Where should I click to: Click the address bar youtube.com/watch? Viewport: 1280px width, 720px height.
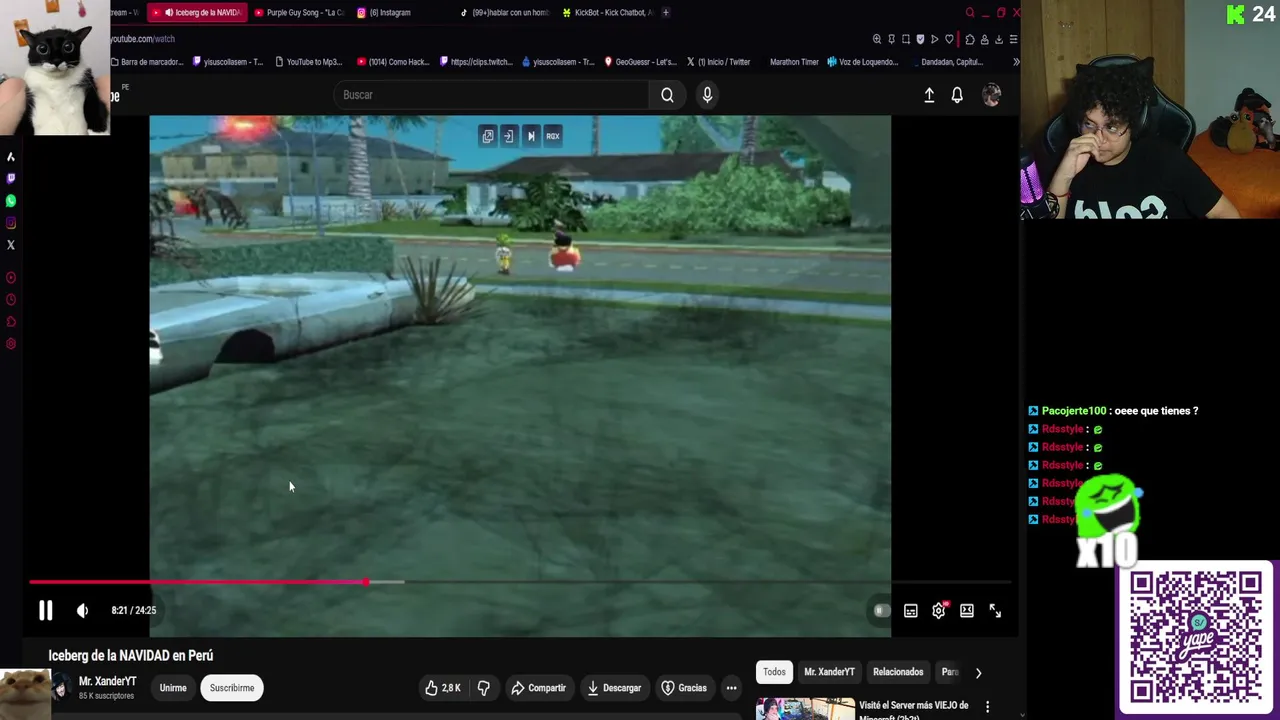click(142, 39)
